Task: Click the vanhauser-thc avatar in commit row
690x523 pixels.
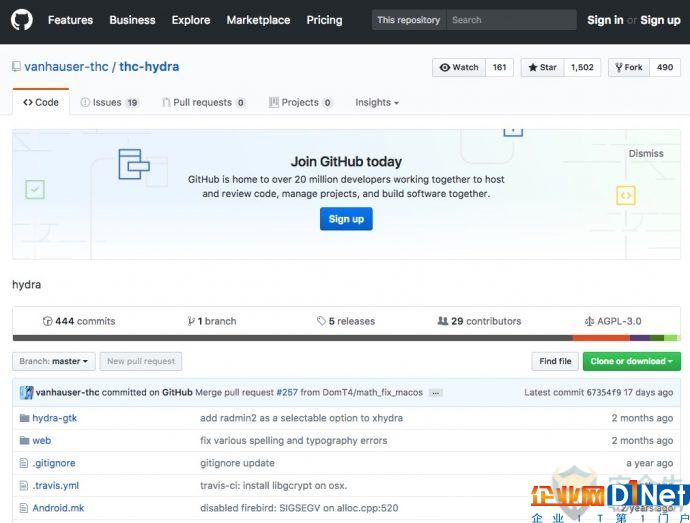Action: coord(26,392)
